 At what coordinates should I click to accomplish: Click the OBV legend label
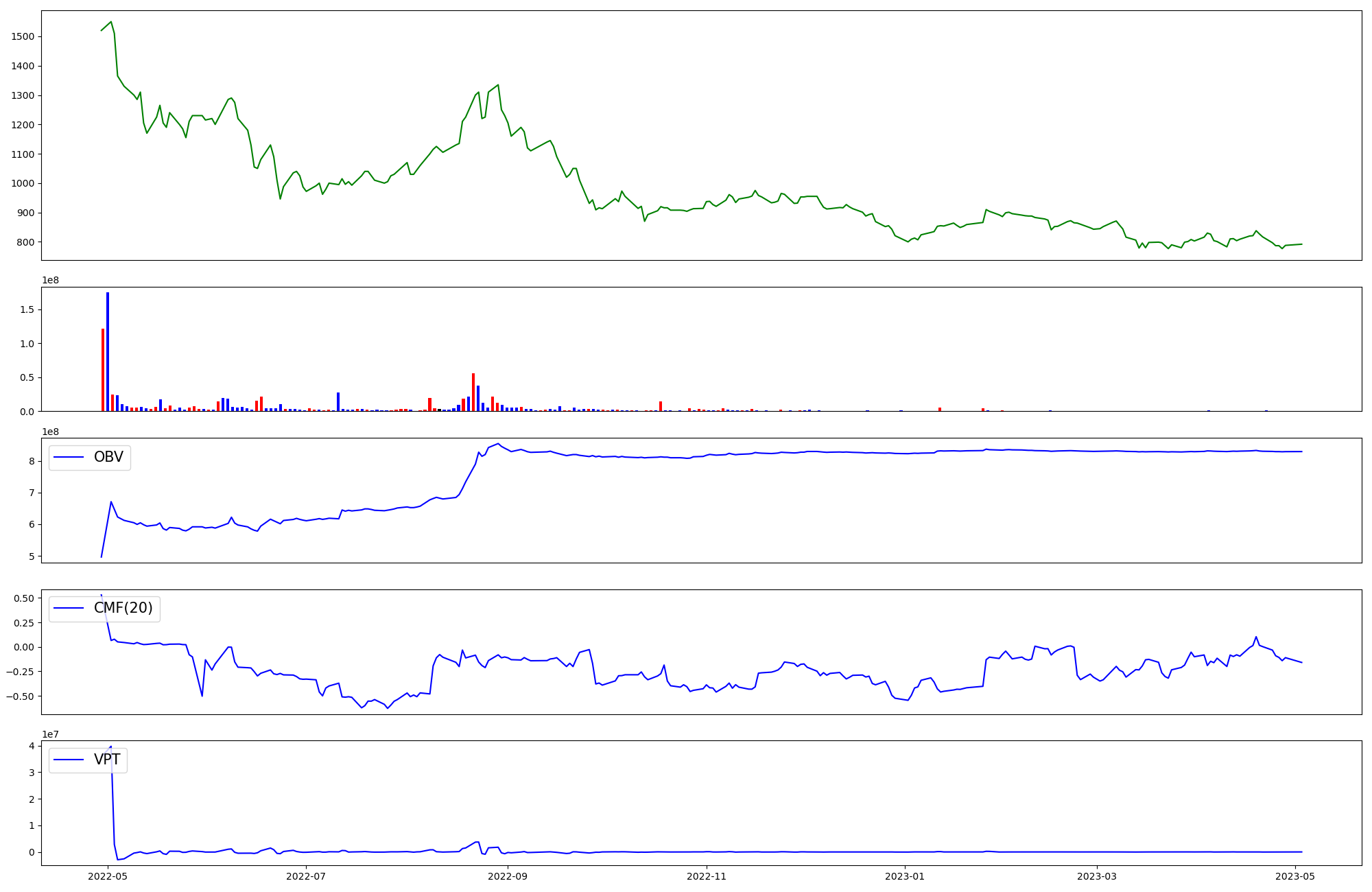[108, 457]
